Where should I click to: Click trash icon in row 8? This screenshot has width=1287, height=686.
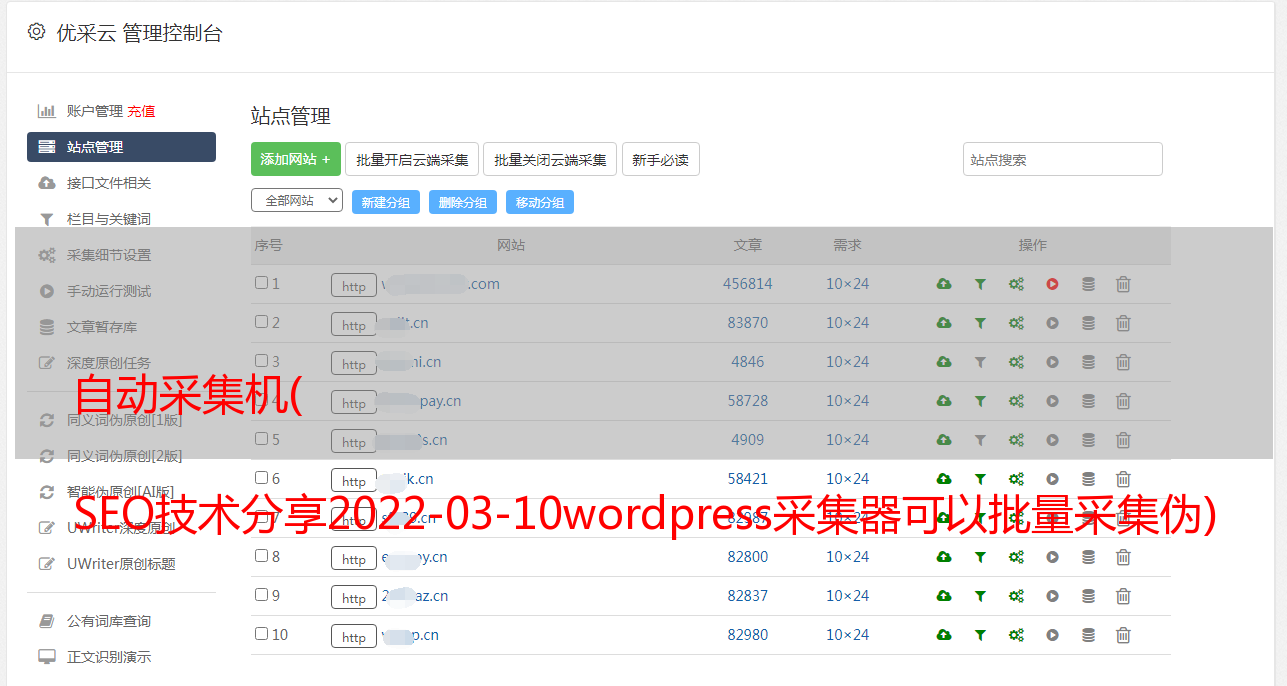coord(1123,557)
